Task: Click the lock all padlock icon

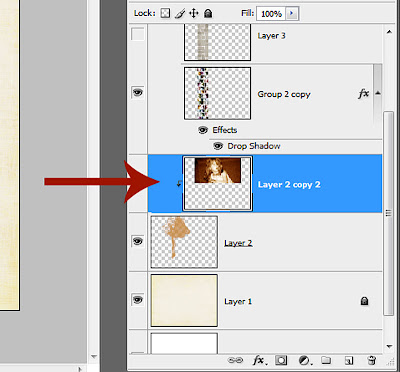Action: coord(208,13)
